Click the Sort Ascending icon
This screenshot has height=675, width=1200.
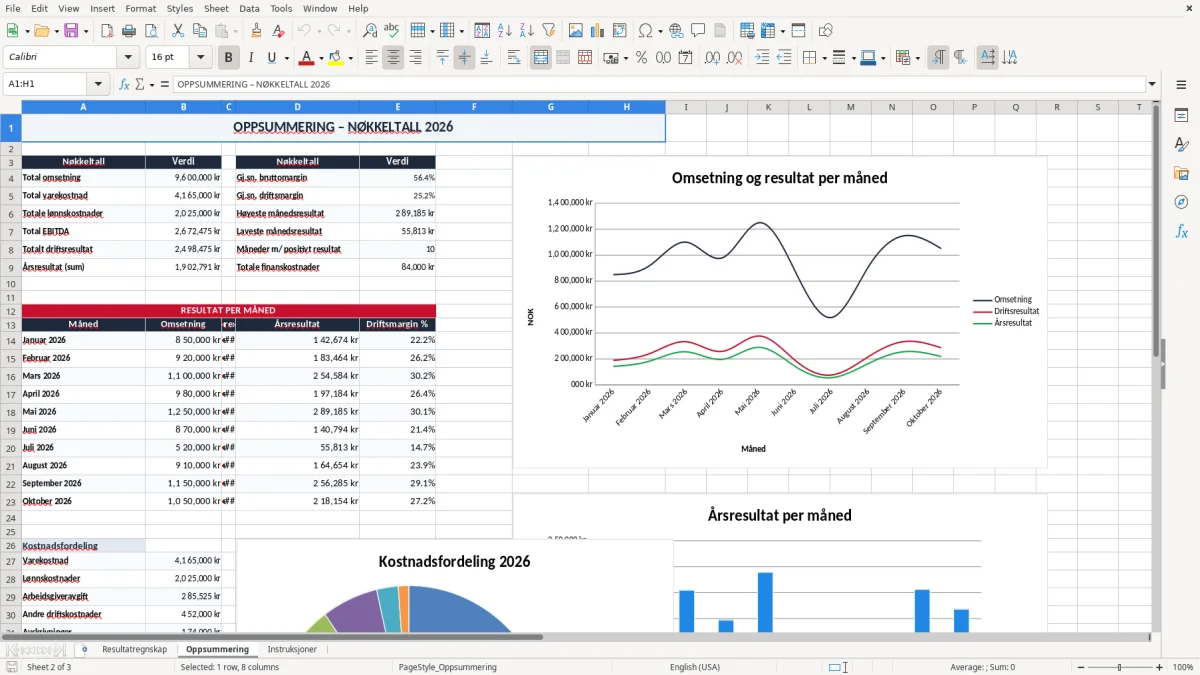click(x=504, y=31)
